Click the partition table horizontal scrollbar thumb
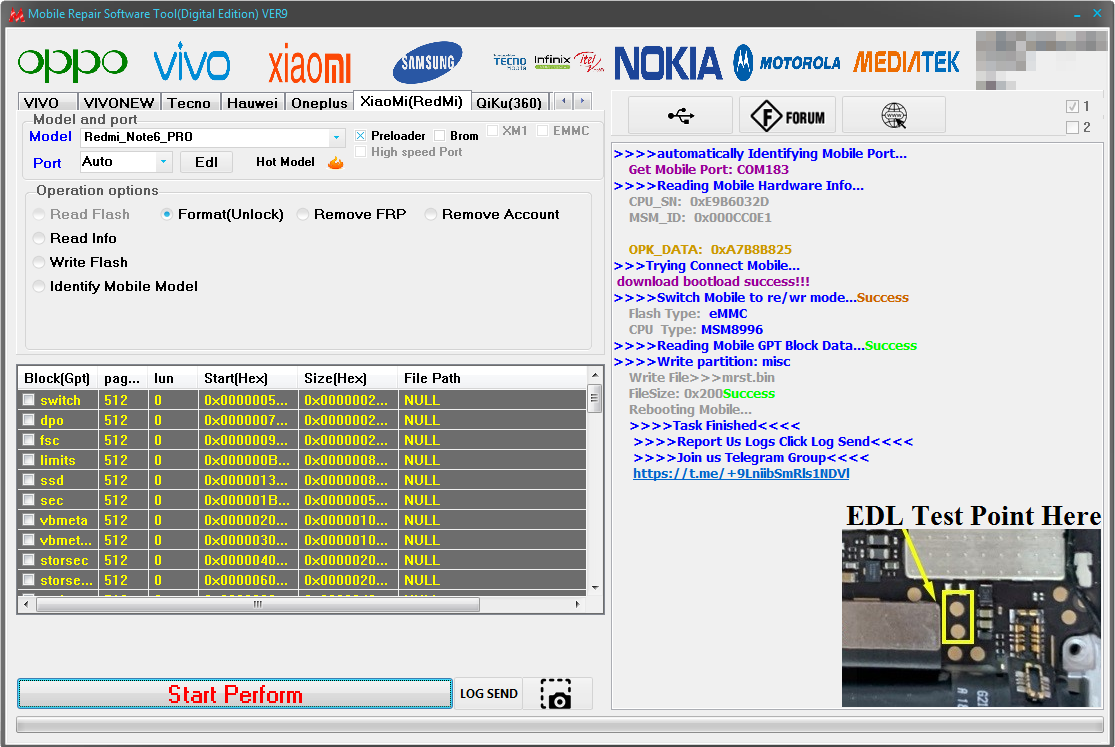This screenshot has height=747, width=1115. [x=258, y=605]
